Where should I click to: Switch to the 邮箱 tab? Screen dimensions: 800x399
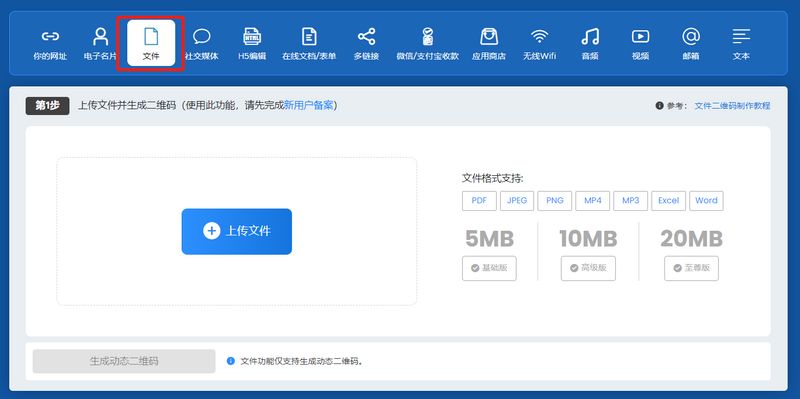coord(691,44)
